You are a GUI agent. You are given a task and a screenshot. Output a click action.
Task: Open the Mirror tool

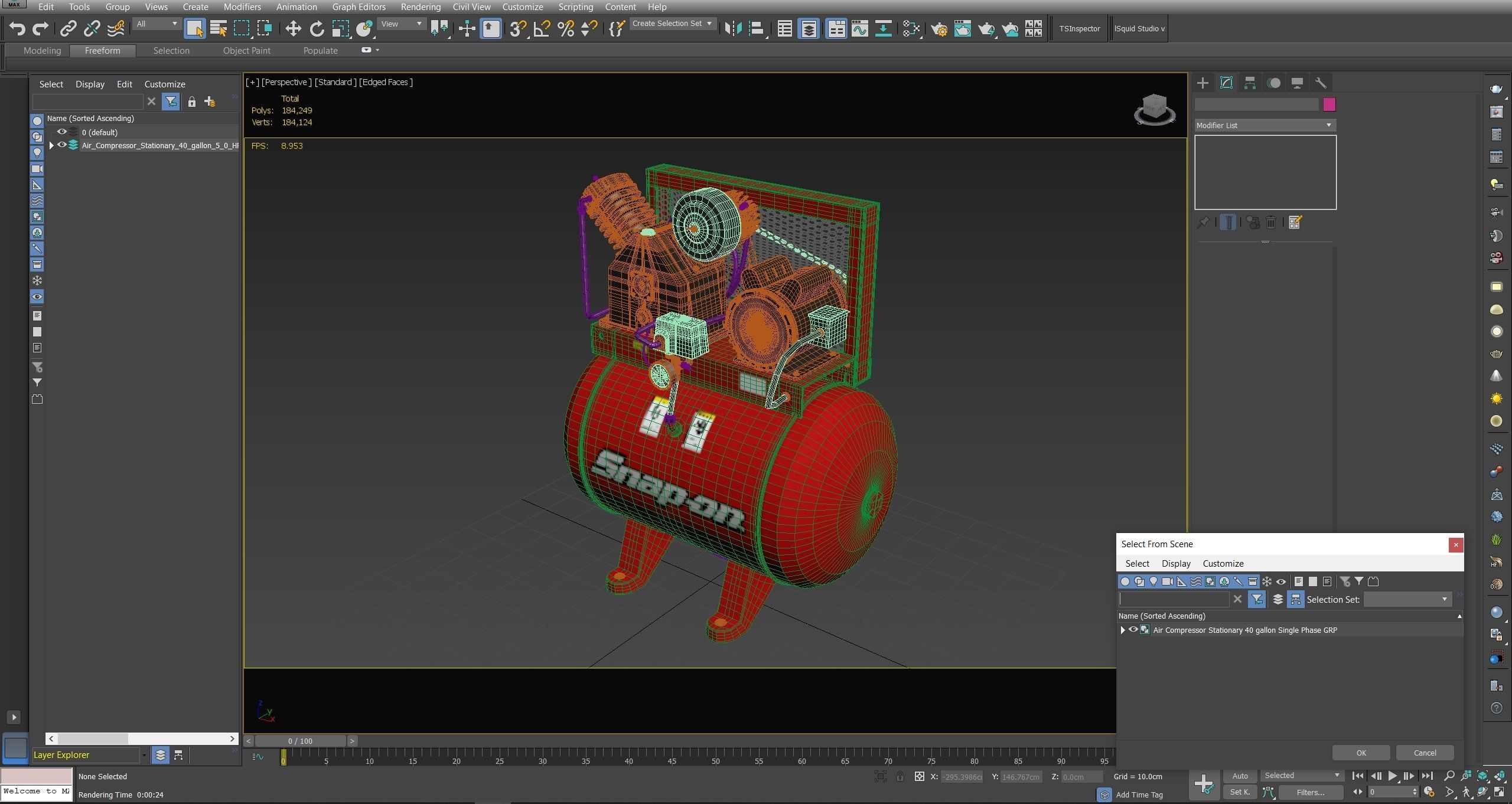pyautogui.click(x=733, y=28)
